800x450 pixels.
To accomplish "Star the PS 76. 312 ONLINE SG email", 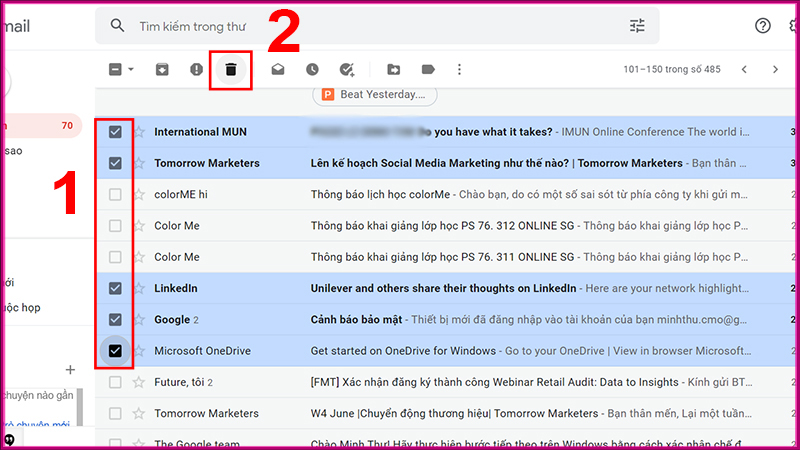I will coord(139,226).
